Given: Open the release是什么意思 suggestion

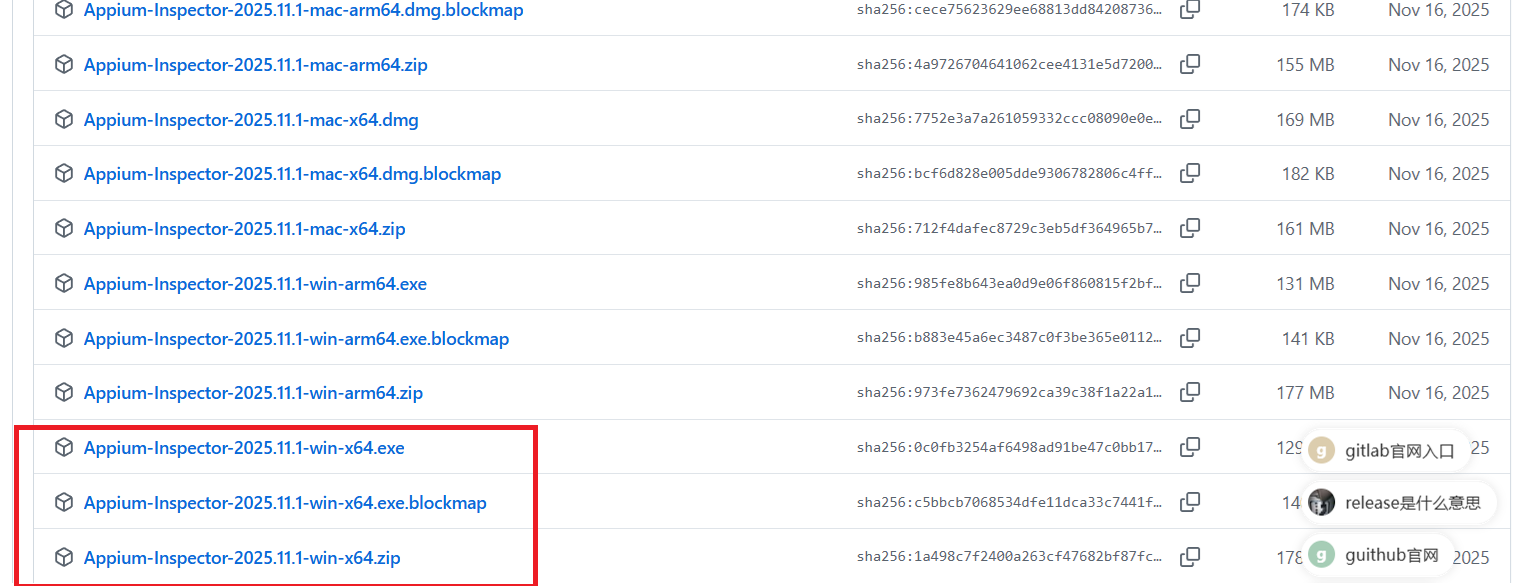Looking at the screenshot, I should click(x=1398, y=502).
